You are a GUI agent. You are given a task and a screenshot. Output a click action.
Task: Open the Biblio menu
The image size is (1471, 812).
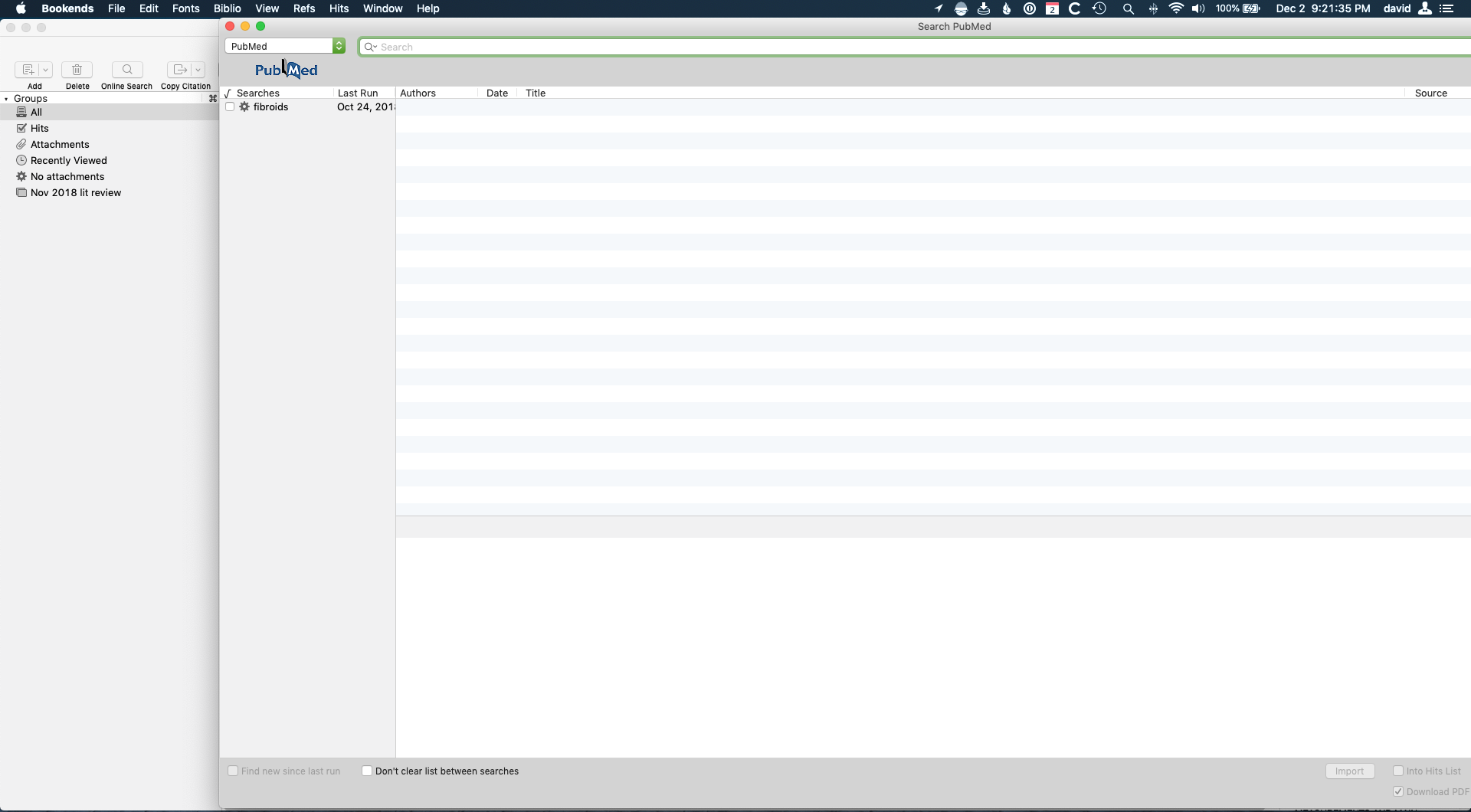(228, 8)
